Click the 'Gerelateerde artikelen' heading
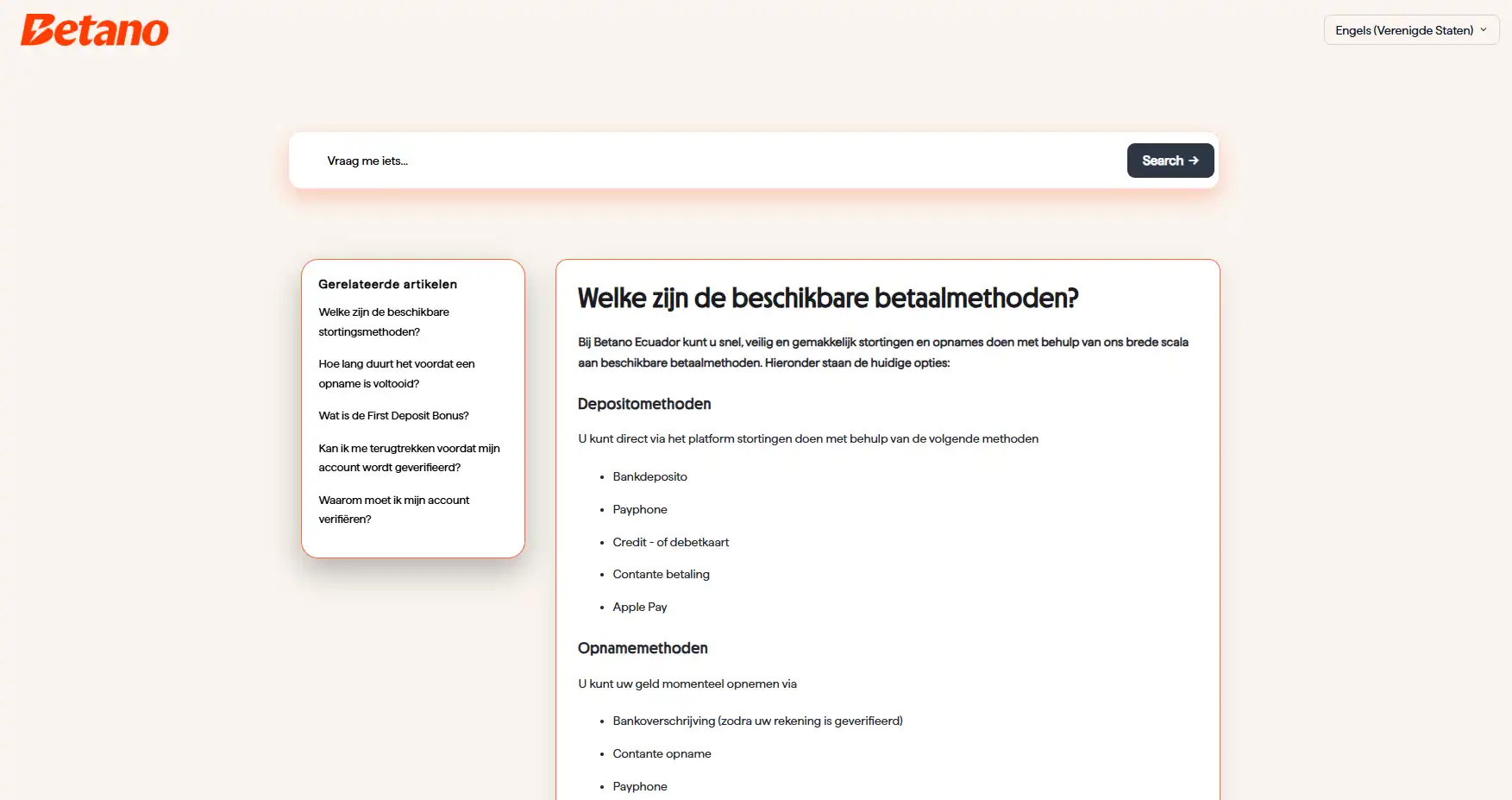 point(387,284)
